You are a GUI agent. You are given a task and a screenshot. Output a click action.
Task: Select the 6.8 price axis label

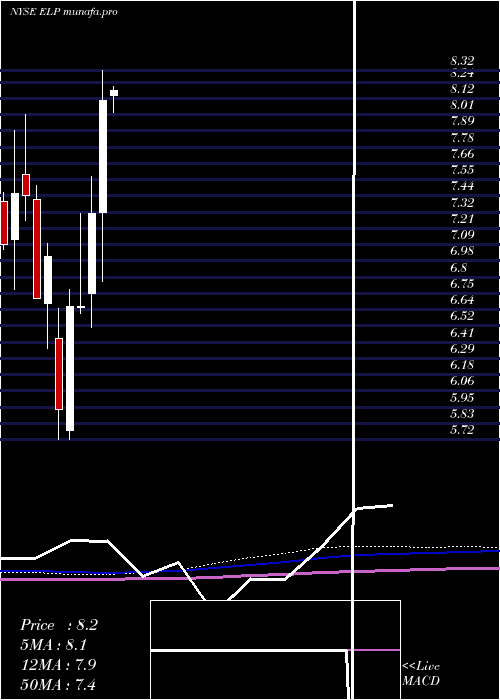pos(459,267)
